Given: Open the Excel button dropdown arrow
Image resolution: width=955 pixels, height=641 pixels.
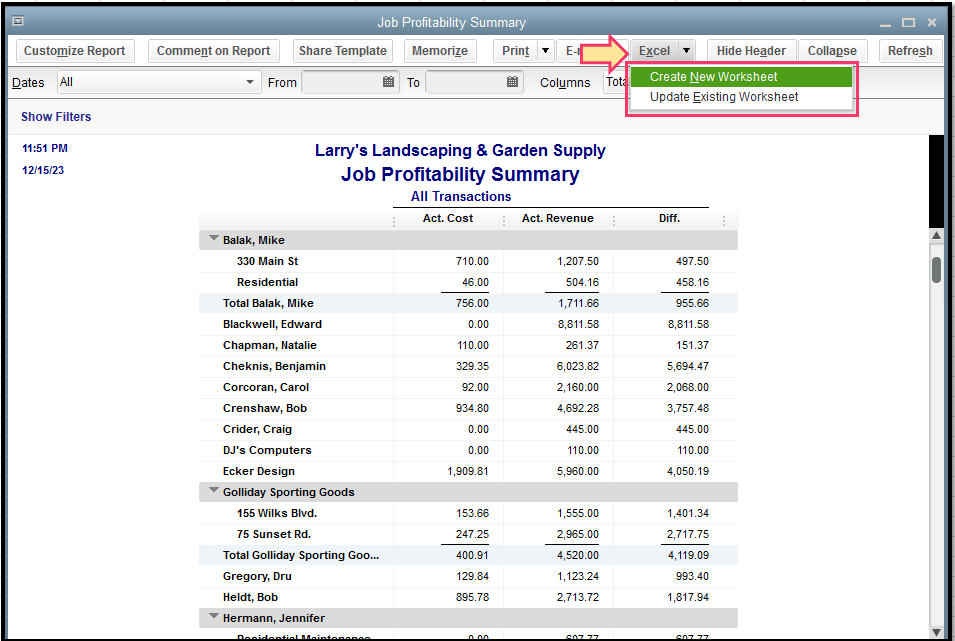Looking at the screenshot, I should [x=689, y=50].
